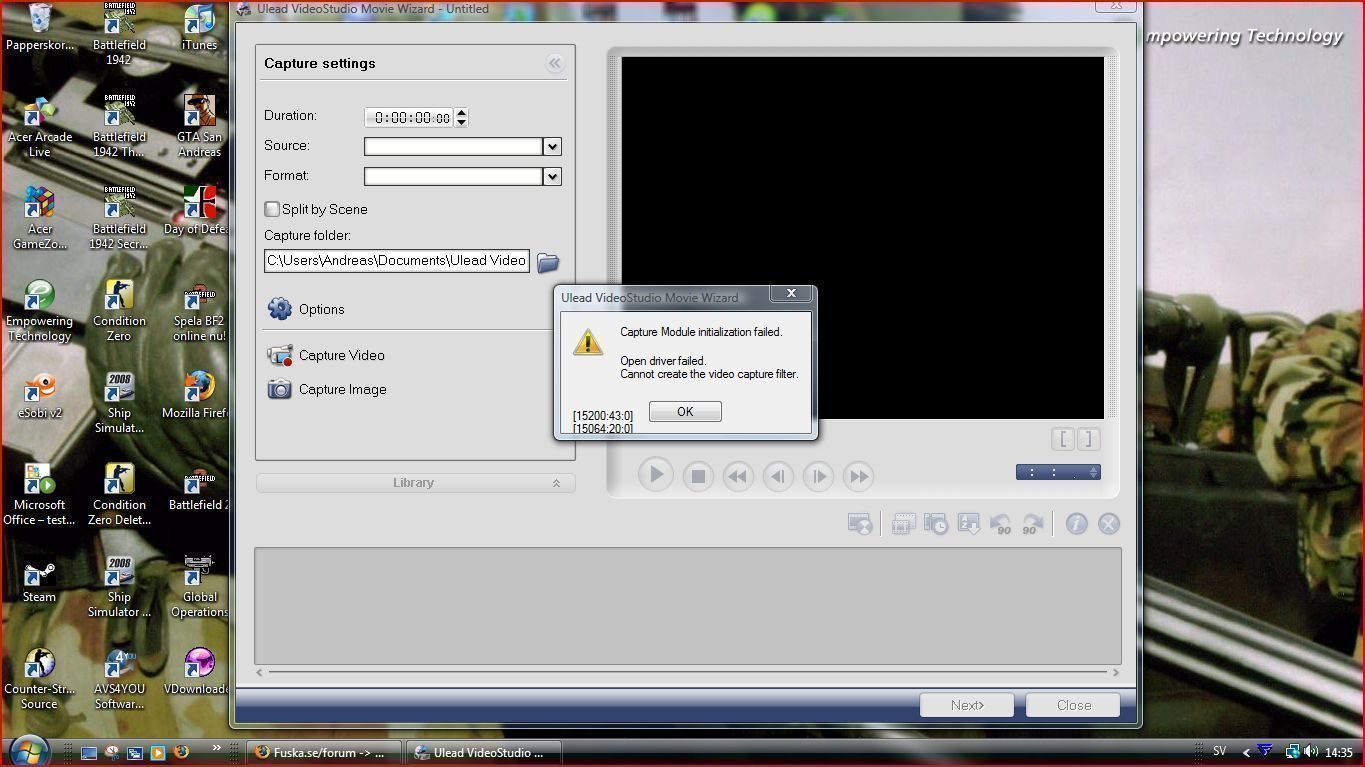Image resolution: width=1365 pixels, height=767 pixels.
Task: Step to the next frame
Action: click(818, 476)
